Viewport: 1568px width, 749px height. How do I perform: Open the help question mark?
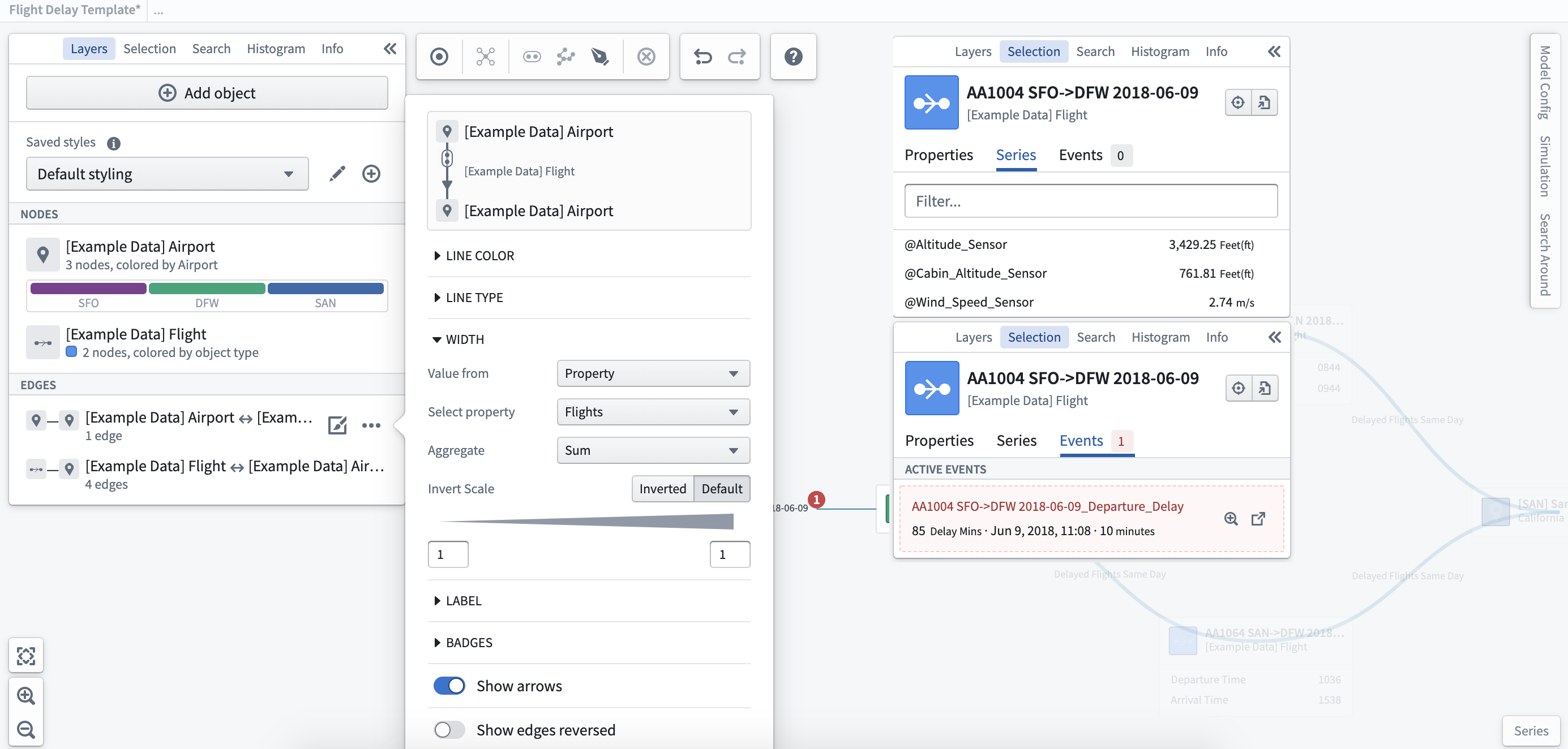click(x=793, y=57)
